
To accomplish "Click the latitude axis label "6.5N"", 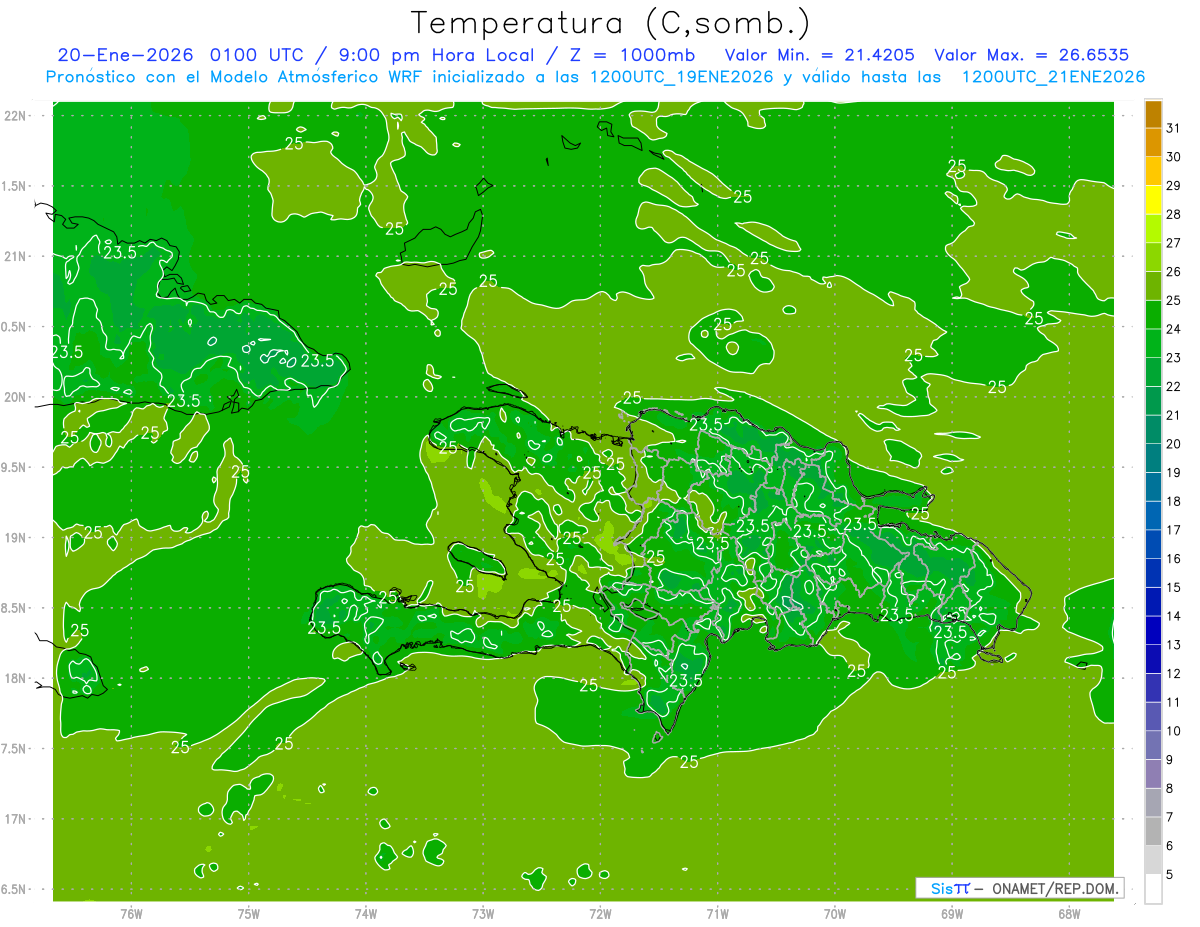I will tap(15, 889).
